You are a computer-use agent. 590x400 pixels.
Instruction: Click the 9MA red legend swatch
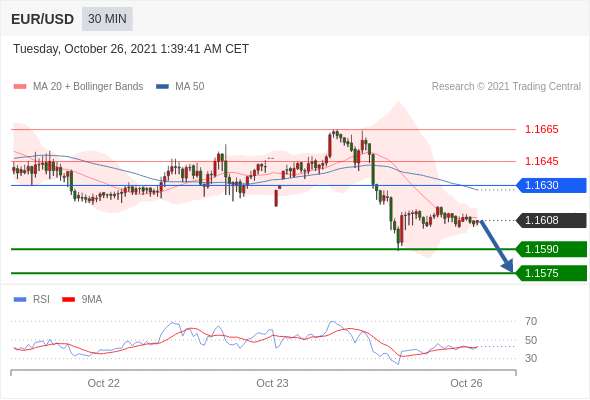[68, 300]
